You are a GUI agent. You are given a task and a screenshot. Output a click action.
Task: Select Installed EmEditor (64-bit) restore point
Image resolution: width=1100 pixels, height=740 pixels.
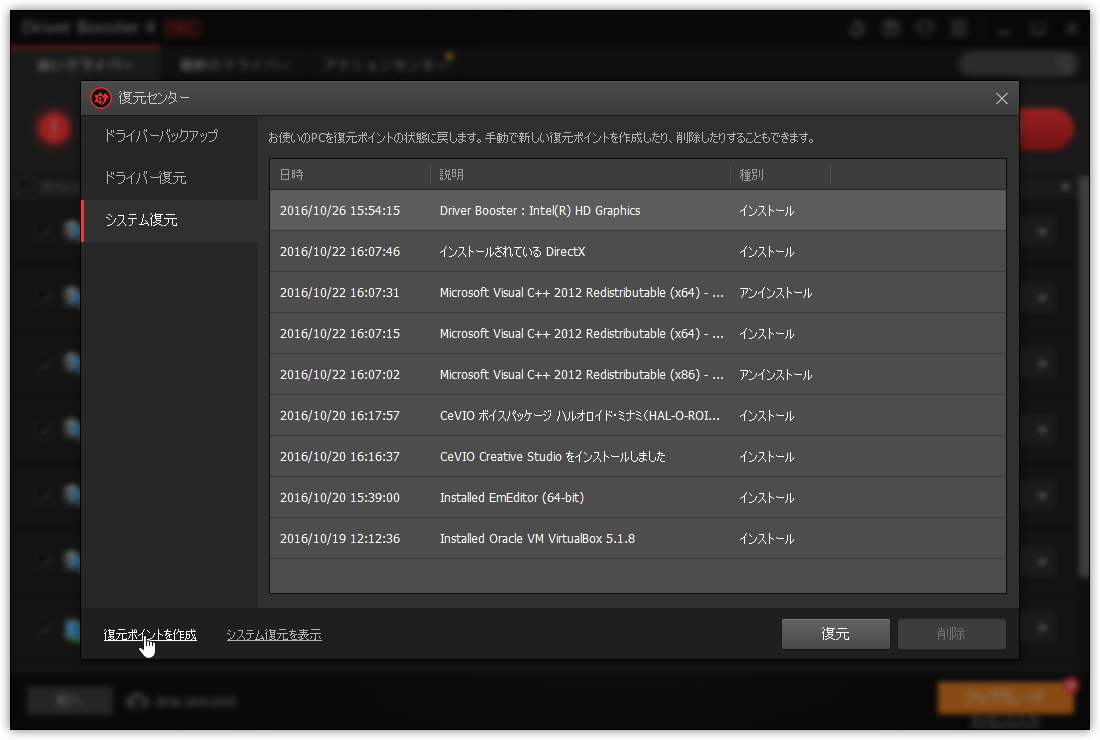point(638,498)
